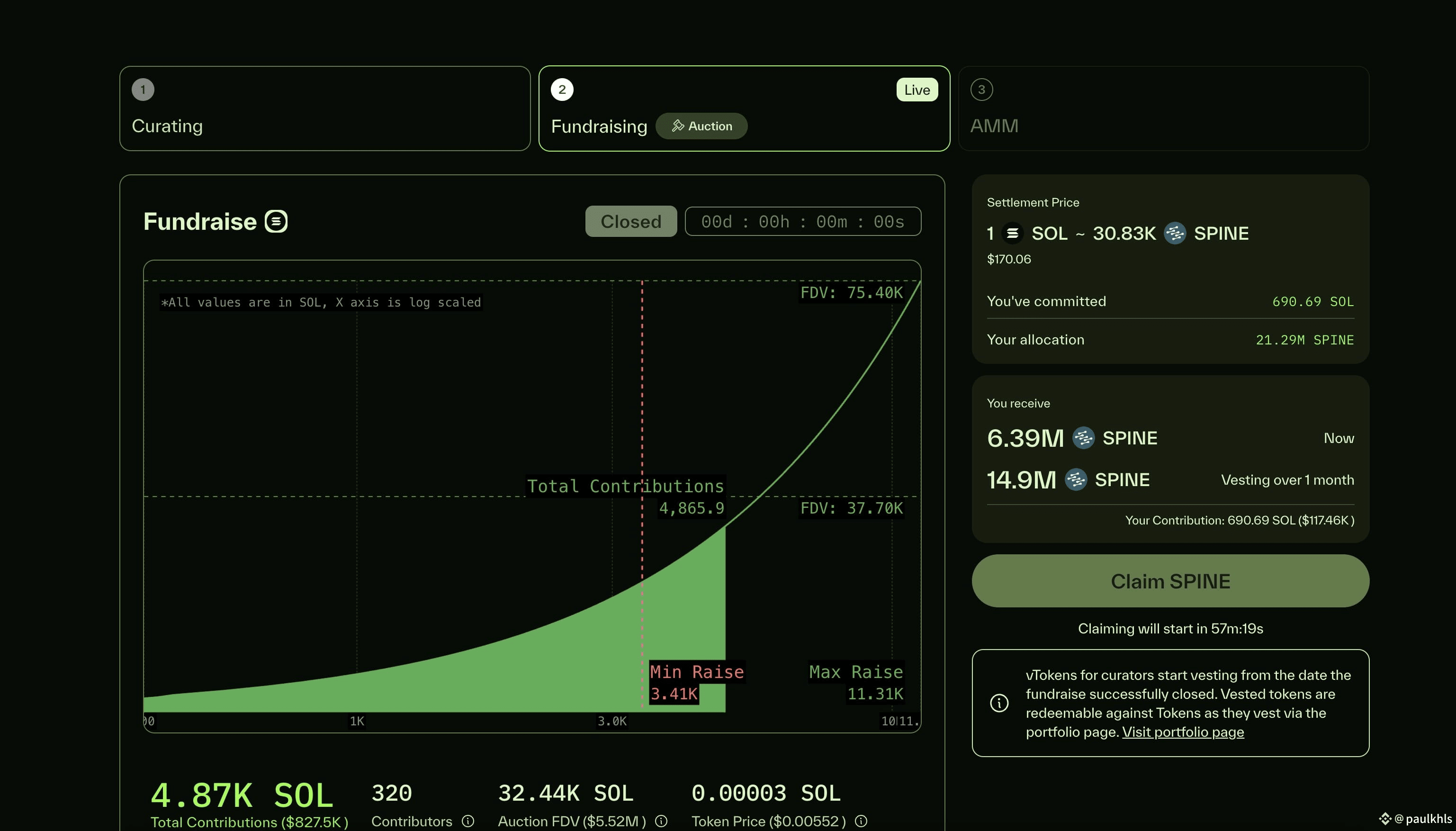Open the Visit portfolio page link
Viewport: 1456px width, 831px height.
point(1183,732)
